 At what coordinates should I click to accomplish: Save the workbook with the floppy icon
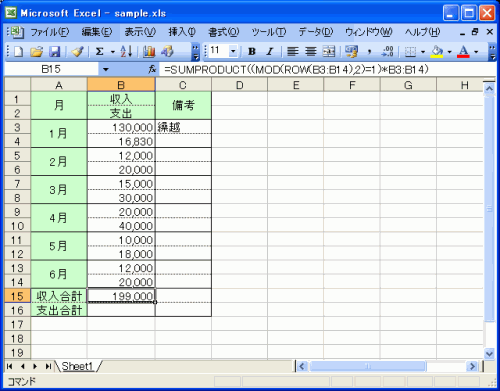[x=55, y=52]
